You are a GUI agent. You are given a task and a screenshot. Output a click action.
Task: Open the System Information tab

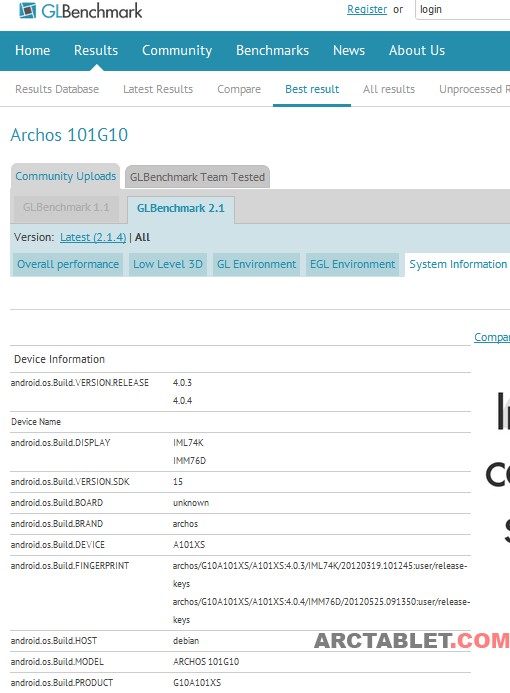click(458, 264)
